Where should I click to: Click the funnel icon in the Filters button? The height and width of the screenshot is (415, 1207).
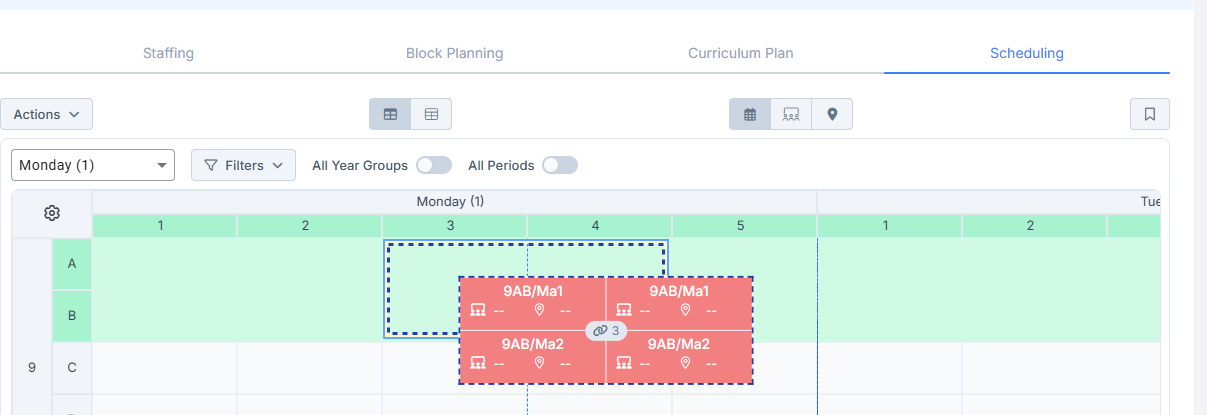211,165
